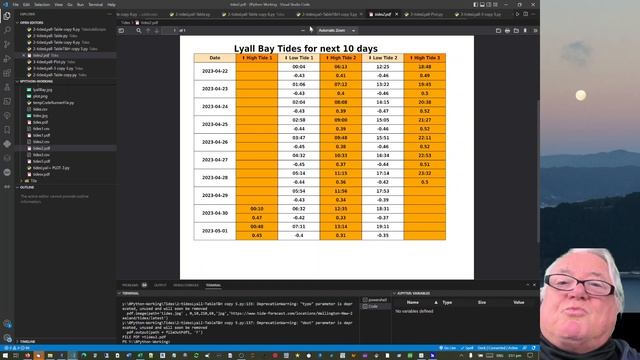The image size is (640, 360).
Task: Open the Run menu
Action: [80, 4]
